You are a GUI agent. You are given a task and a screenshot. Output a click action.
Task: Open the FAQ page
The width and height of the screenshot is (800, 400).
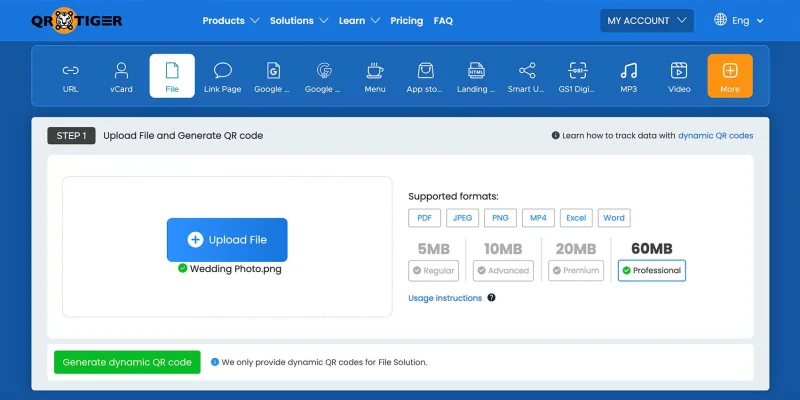pyautogui.click(x=443, y=21)
